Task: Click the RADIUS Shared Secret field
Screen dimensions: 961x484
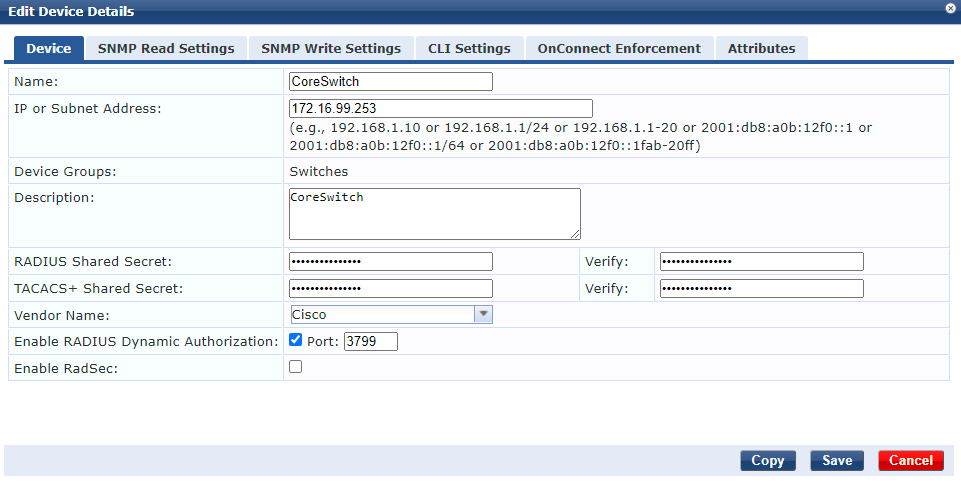Action: click(390, 262)
